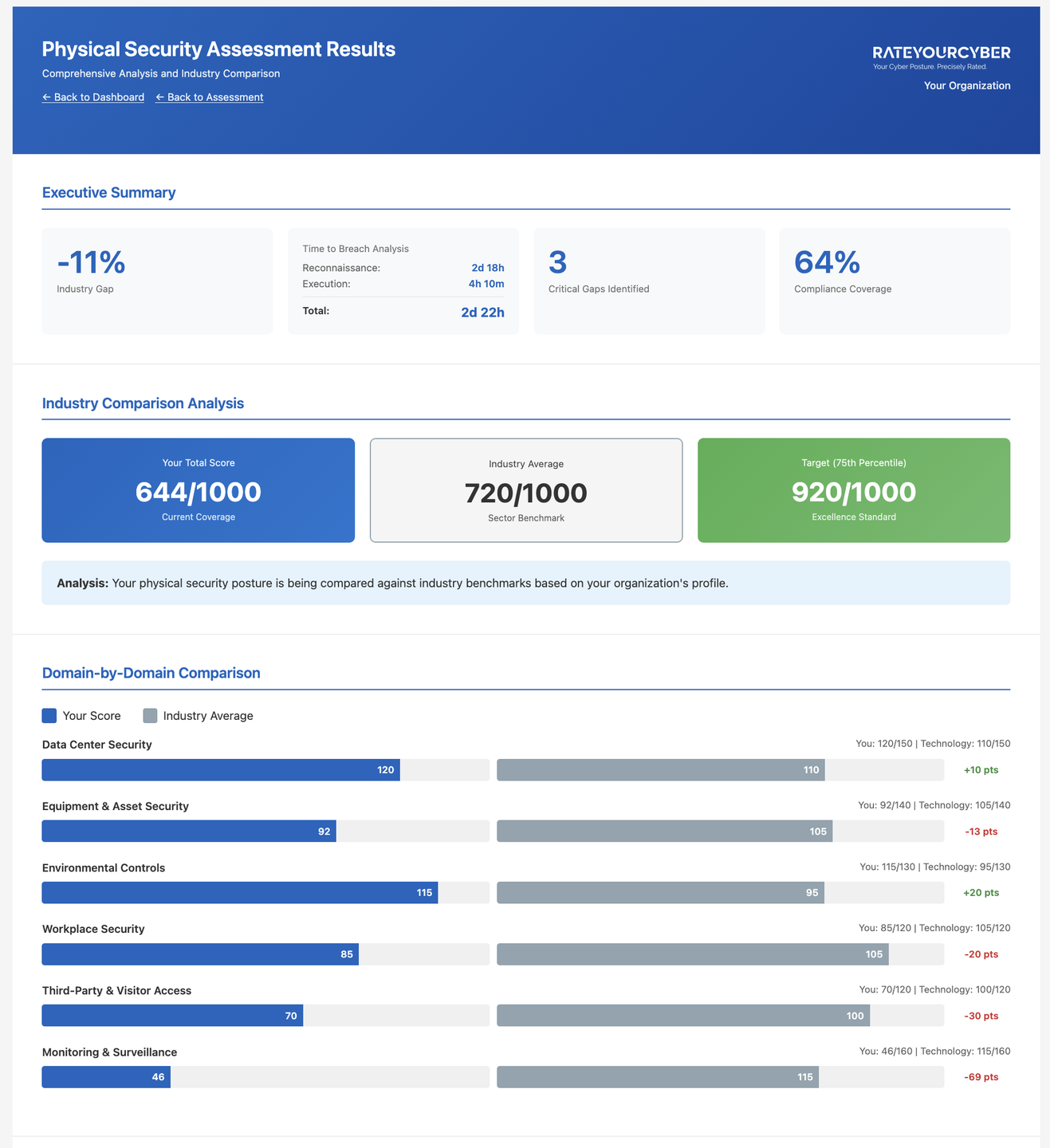The image size is (1050, 1148).
Task: Open the Time to Breach Analysis card
Action: [403, 281]
